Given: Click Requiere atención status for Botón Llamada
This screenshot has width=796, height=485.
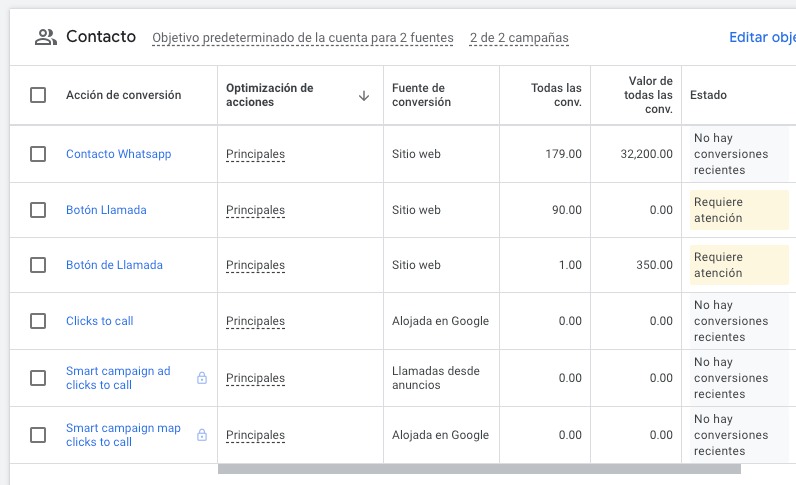Looking at the screenshot, I should click(x=738, y=210).
